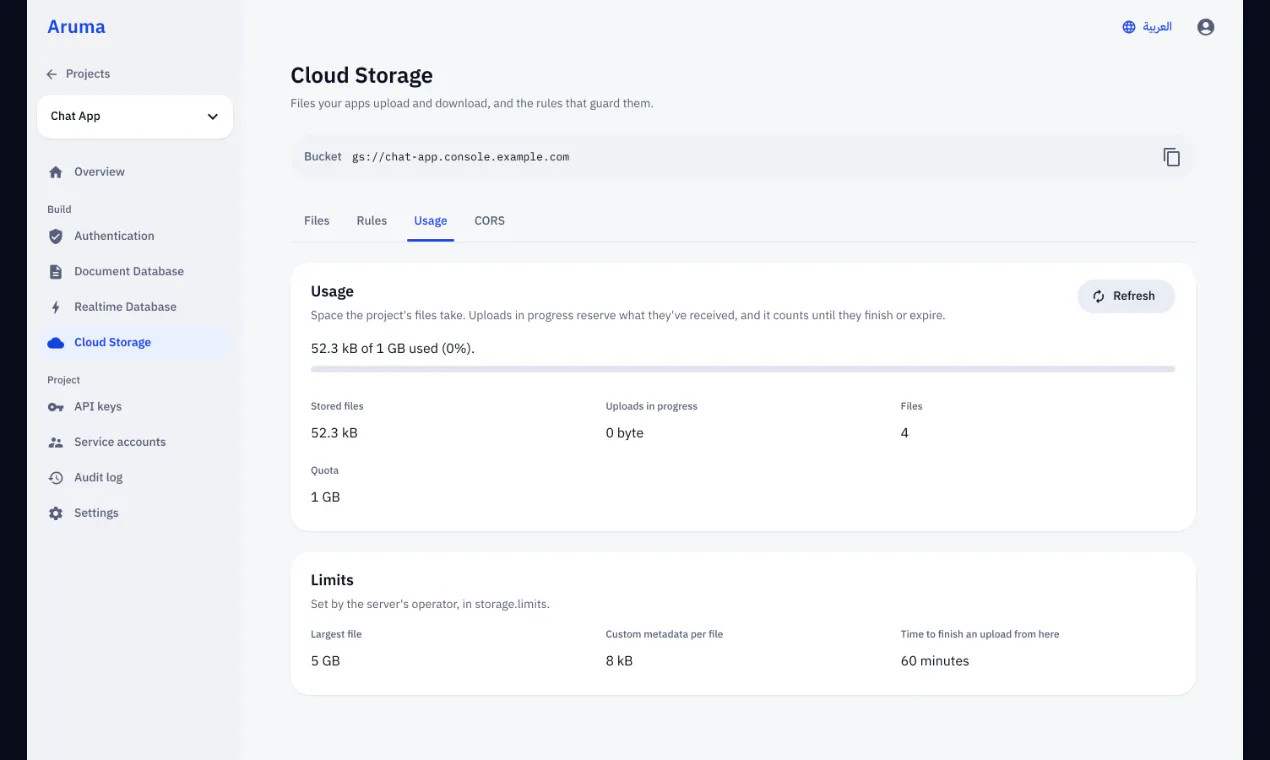Open the Rules tab
The height and width of the screenshot is (760, 1270).
372,221
